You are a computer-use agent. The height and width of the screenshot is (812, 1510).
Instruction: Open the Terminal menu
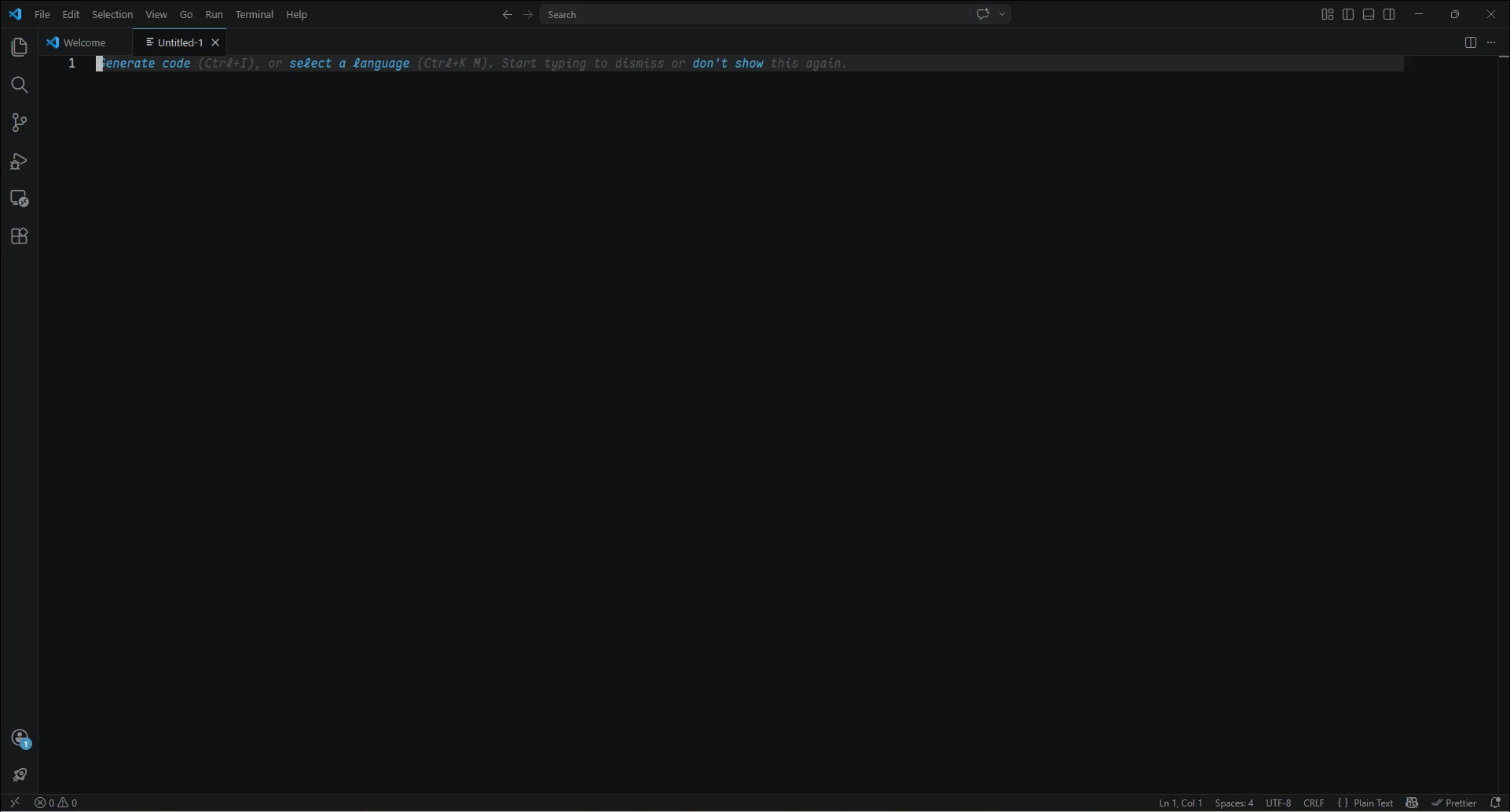(255, 14)
